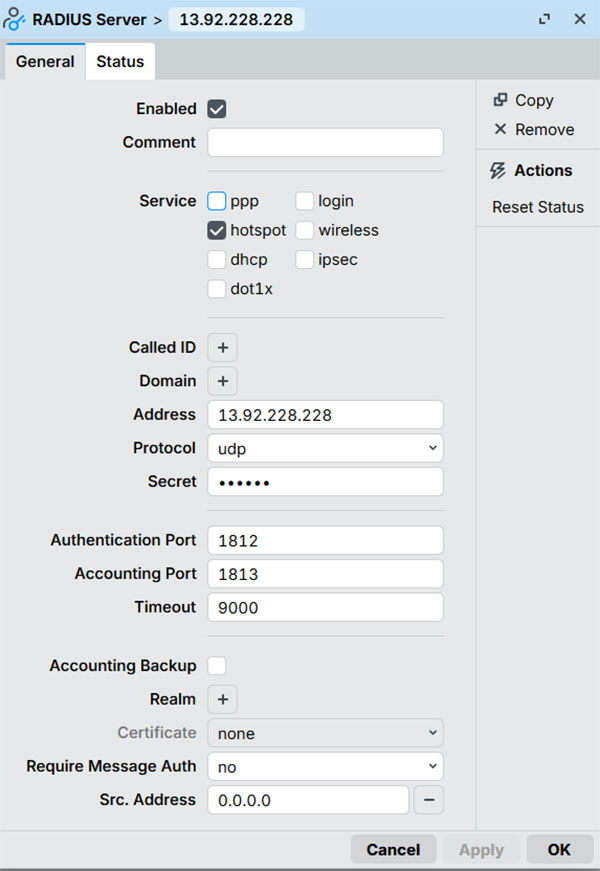Select the General tab
Image resolution: width=600 pixels, height=871 pixels.
[x=45, y=62]
